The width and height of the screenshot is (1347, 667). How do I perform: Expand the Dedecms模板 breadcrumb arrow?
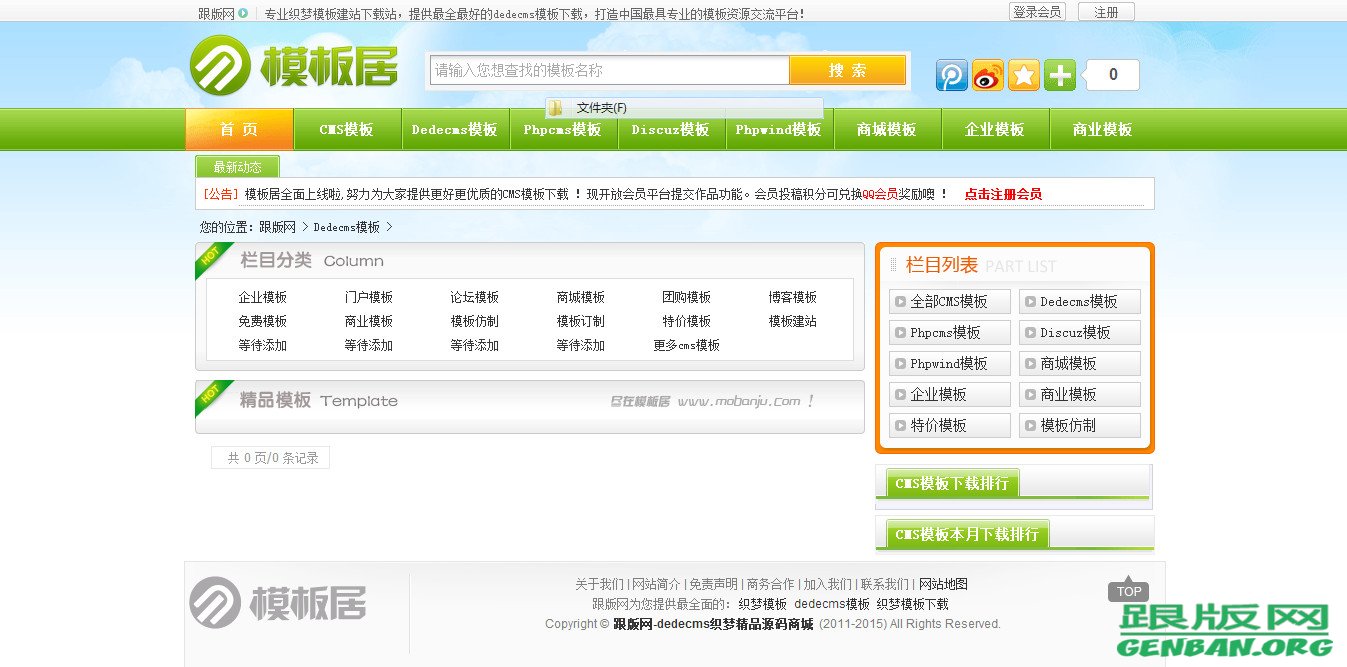(391, 227)
